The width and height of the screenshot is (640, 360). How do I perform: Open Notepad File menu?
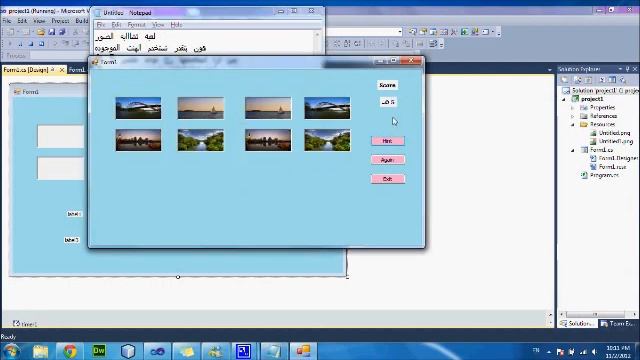pyautogui.click(x=101, y=25)
